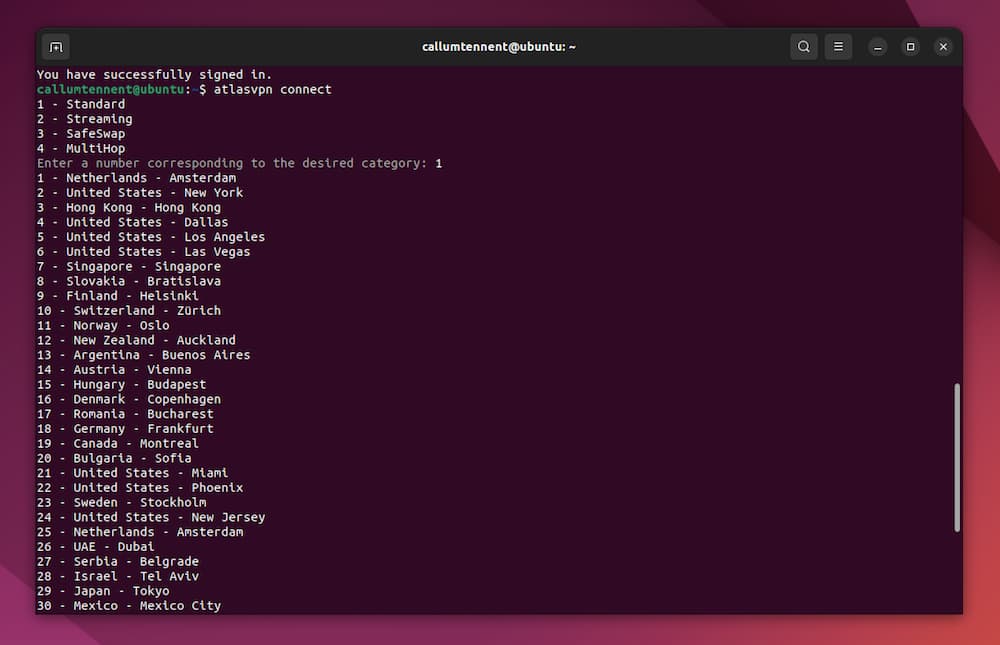Screen dimensions: 1000x645
Task: Click 'Finland - Helsinki' line
Action: coord(118,295)
